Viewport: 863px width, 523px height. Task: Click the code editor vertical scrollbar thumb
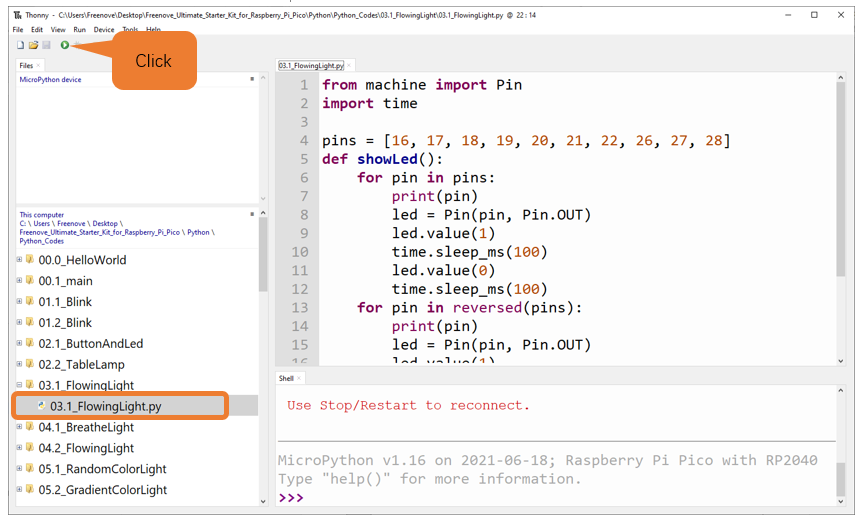click(840, 179)
